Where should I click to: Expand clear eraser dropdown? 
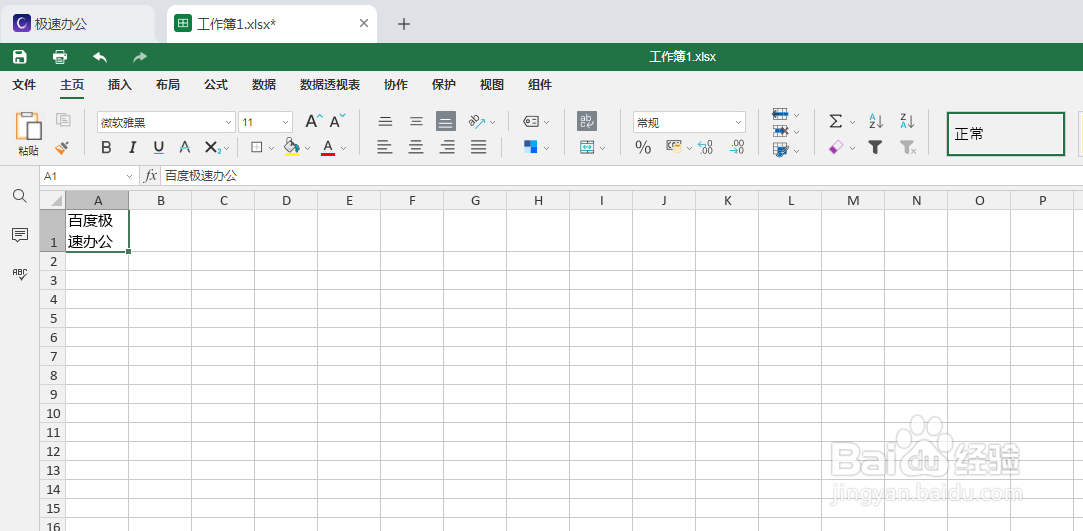(852, 148)
